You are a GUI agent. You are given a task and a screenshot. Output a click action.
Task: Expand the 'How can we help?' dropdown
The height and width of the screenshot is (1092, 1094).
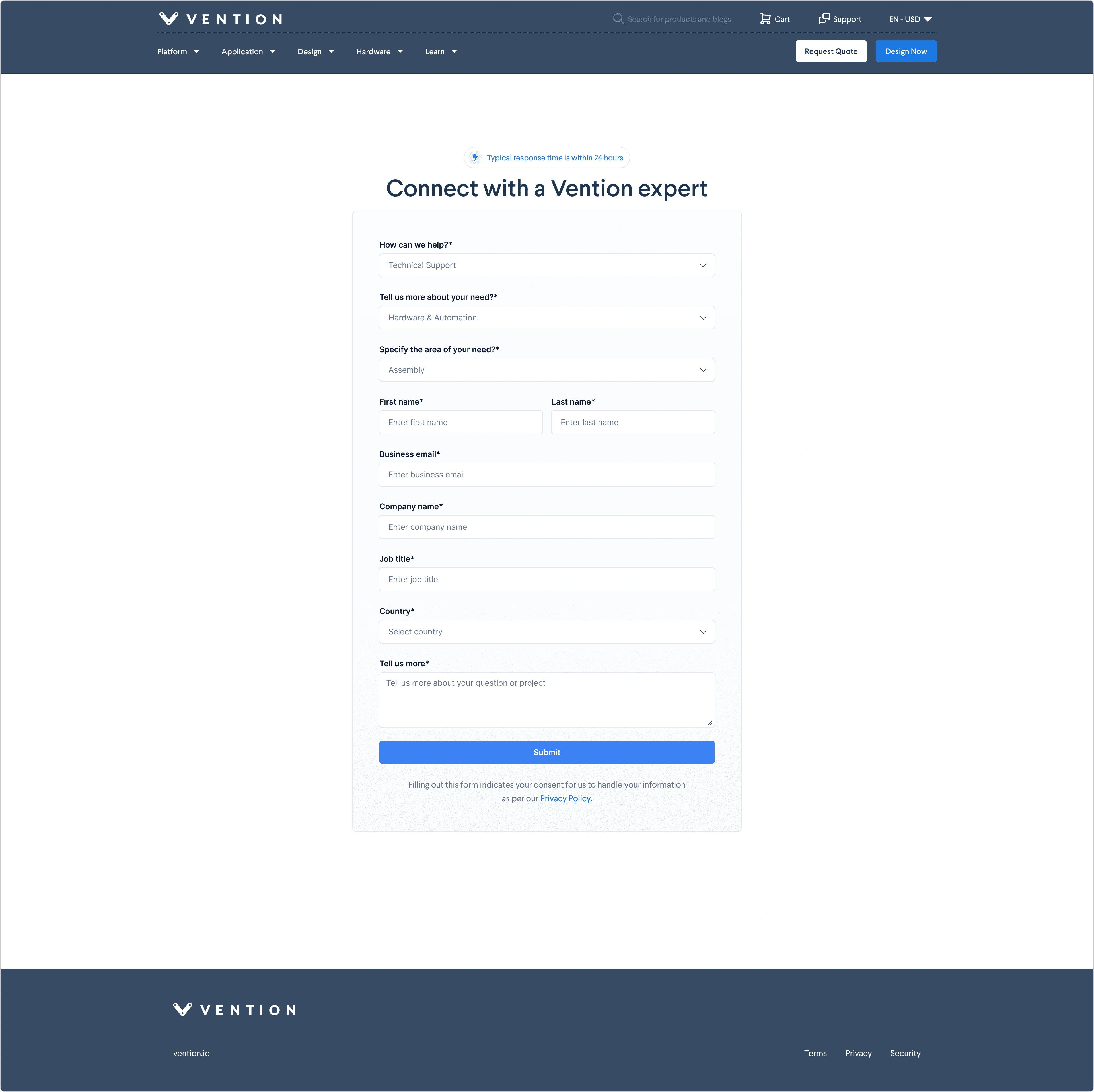pyautogui.click(x=547, y=265)
